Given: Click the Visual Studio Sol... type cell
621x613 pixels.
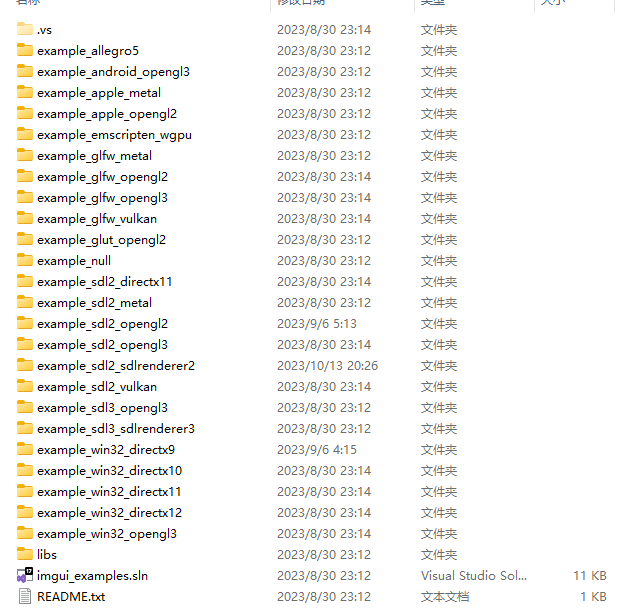Looking at the screenshot, I should [474, 575].
